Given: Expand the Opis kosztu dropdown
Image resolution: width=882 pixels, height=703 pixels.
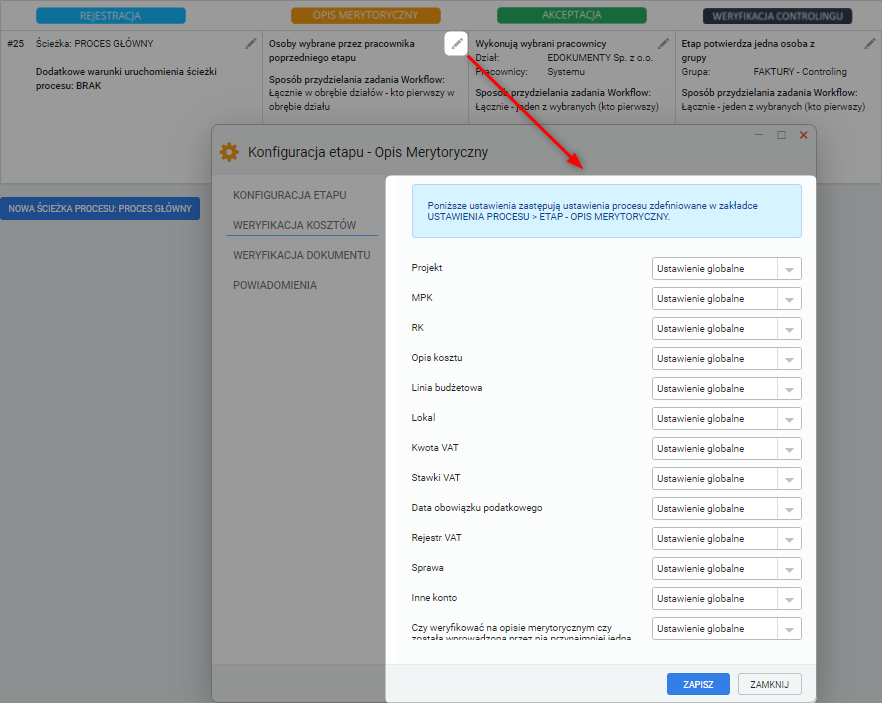Looking at the screenshot, I should [x=727, y=359].
